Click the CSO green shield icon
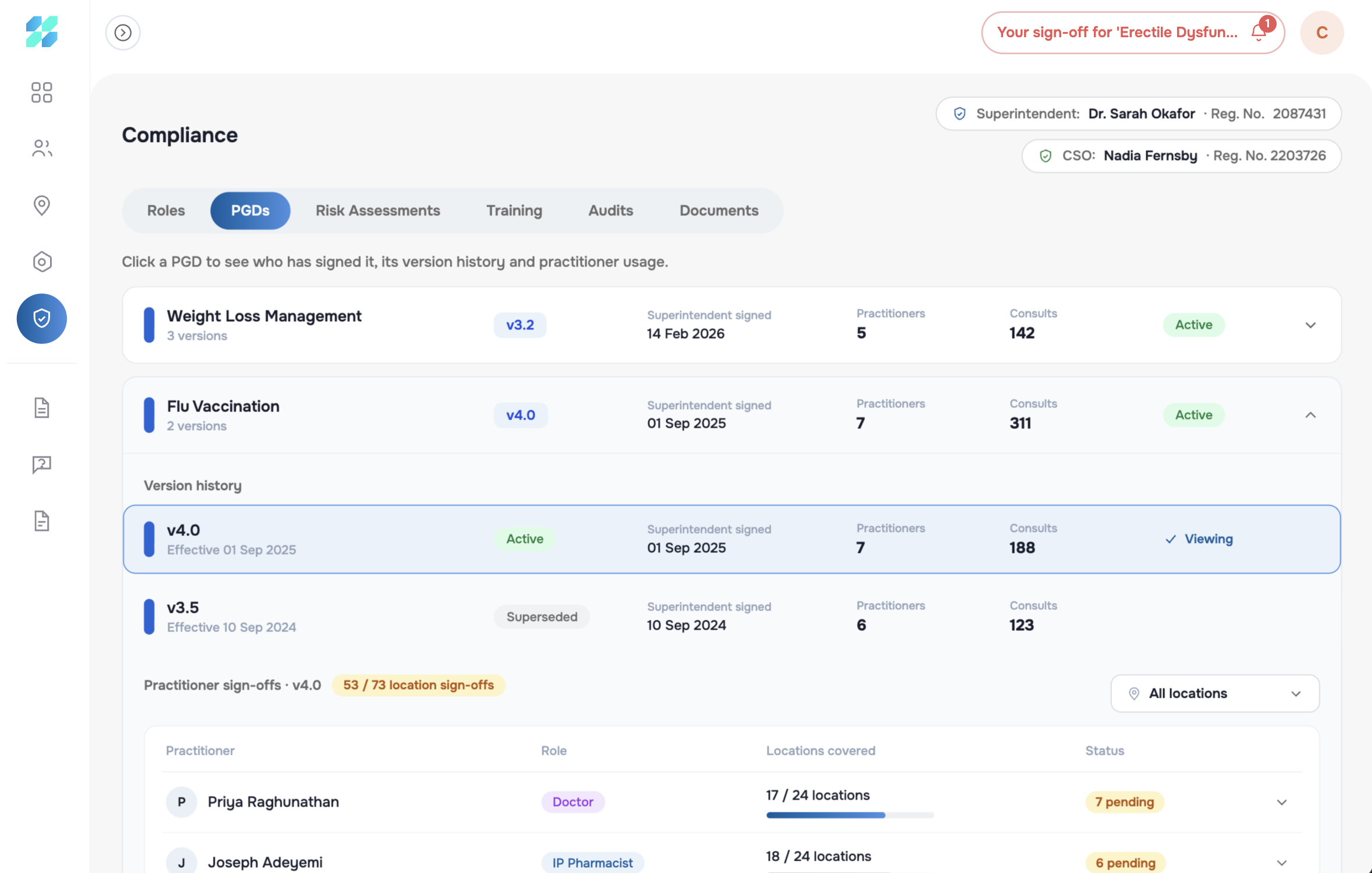 tap(1046, 155)
